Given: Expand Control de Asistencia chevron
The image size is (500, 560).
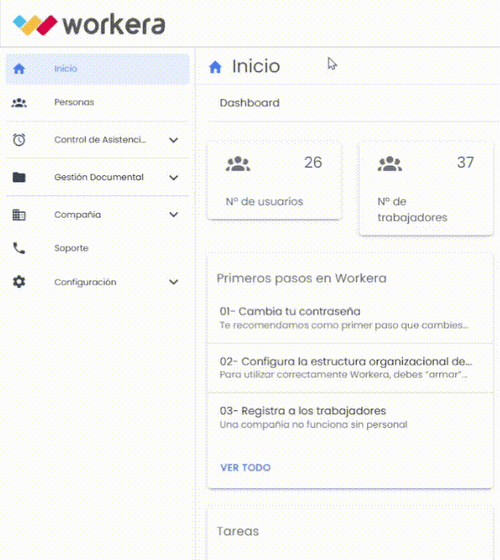Looking at the screenshot, I should point(174,140).
